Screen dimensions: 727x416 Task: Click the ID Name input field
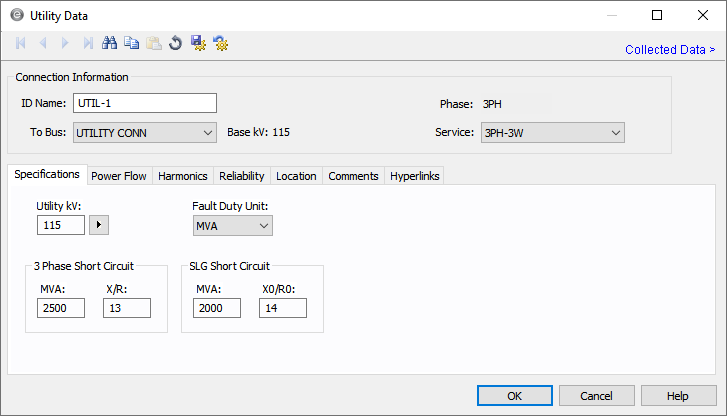point(145,103)
